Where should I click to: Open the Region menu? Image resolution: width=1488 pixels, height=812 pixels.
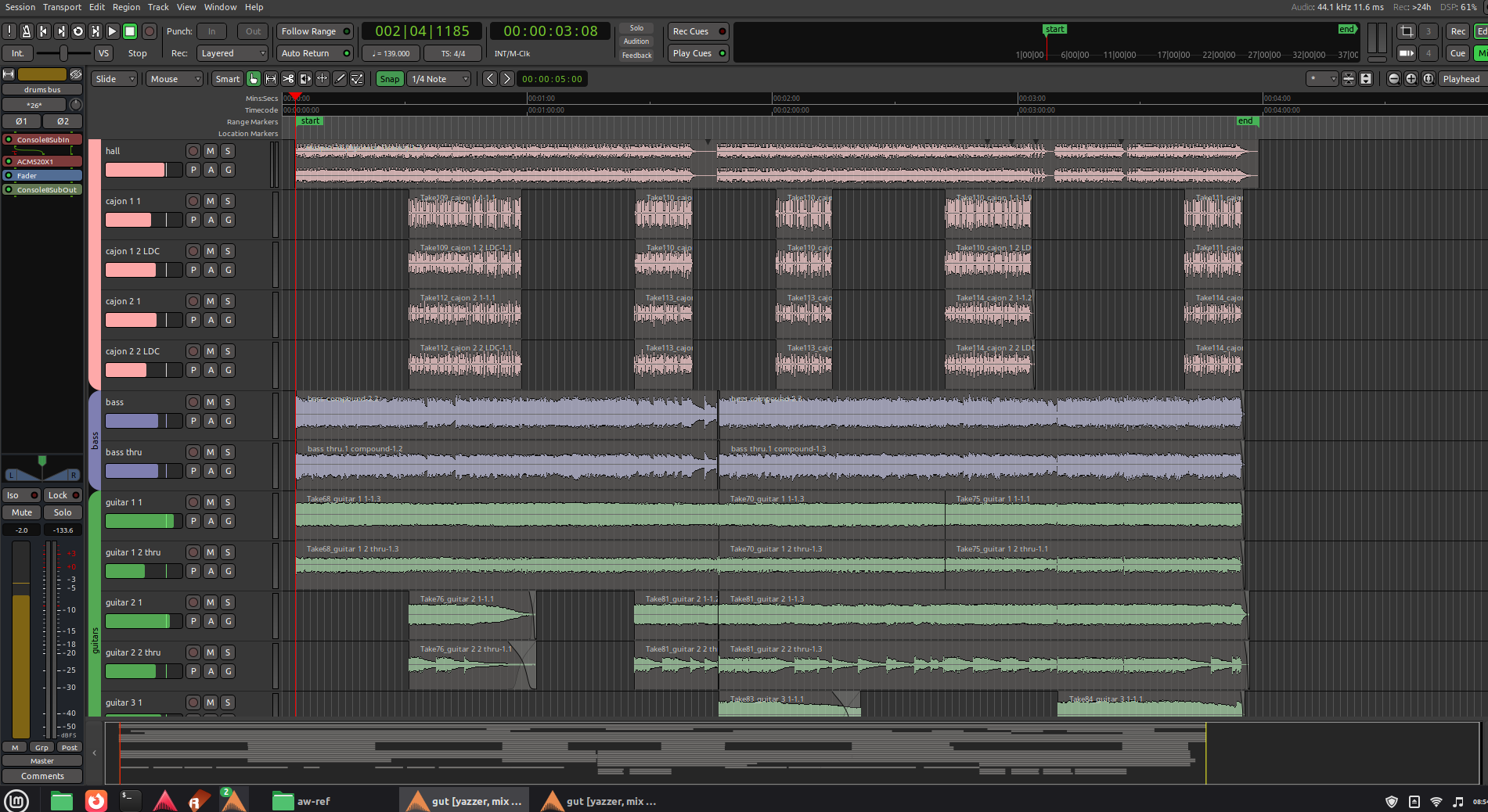tap(126, 7)
